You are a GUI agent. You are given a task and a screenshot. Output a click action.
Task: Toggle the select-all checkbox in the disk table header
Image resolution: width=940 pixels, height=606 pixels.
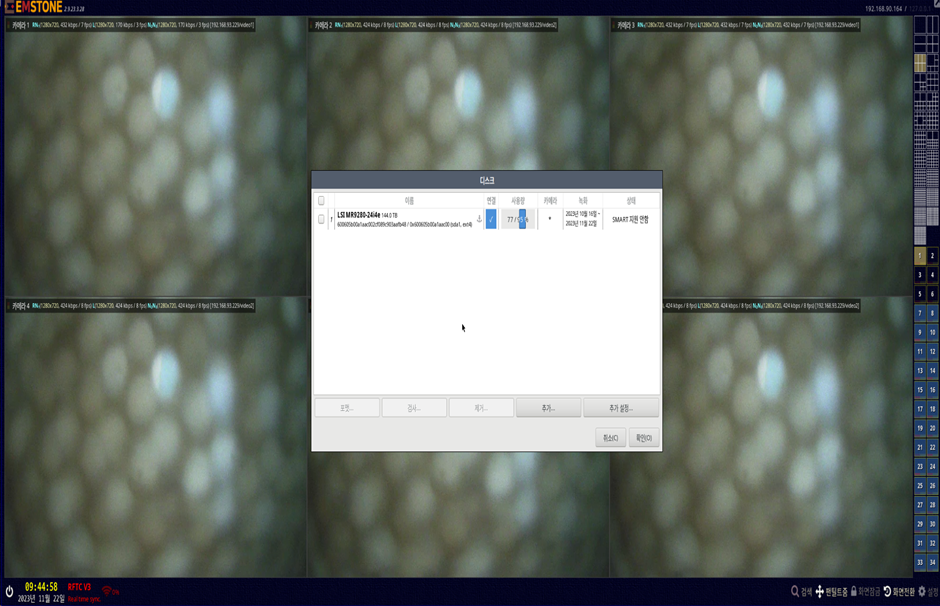click(x=321, y=201)
